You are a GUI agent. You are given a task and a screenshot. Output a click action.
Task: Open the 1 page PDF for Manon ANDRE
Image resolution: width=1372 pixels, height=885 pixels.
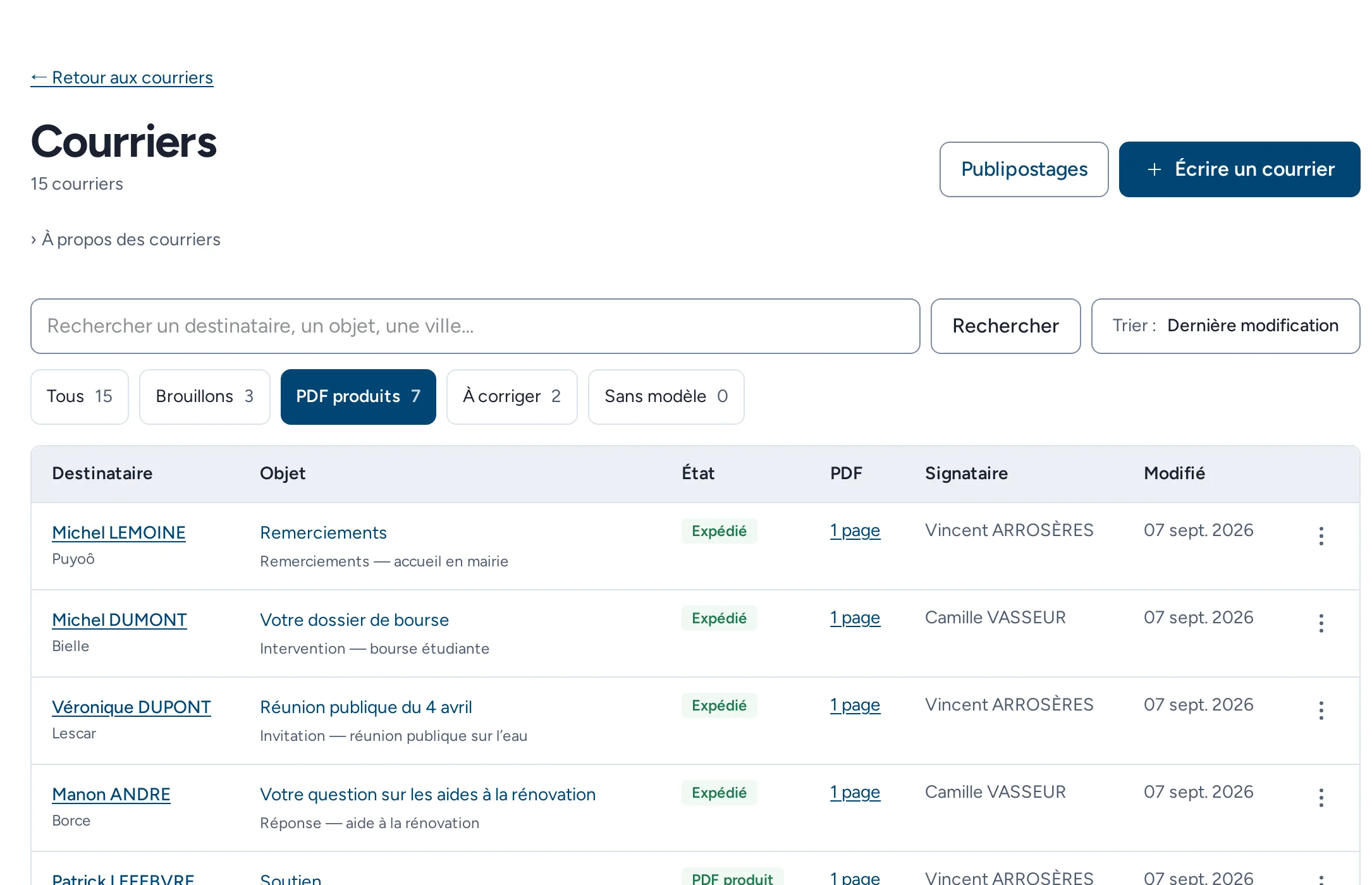point(855,792)
